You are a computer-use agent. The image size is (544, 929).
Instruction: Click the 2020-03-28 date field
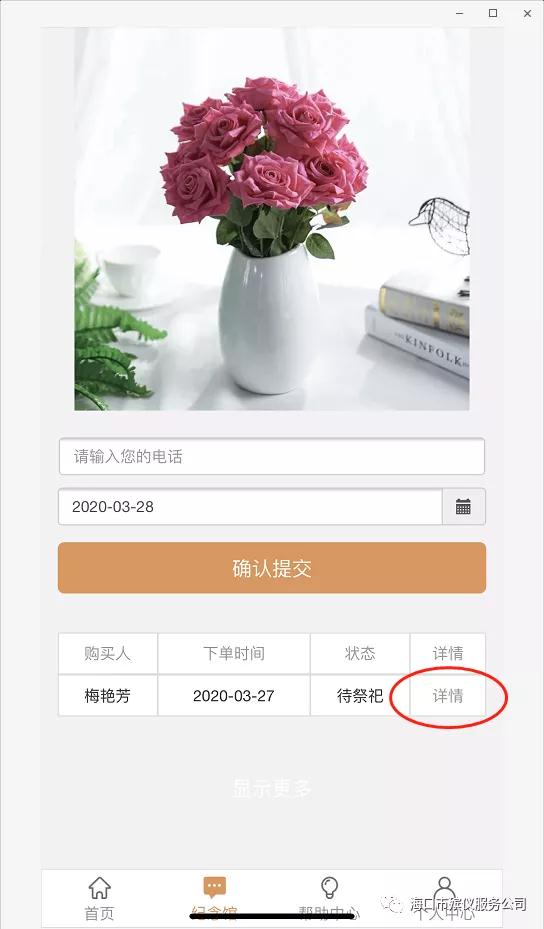pyautogui.click(x=250, y=507)
